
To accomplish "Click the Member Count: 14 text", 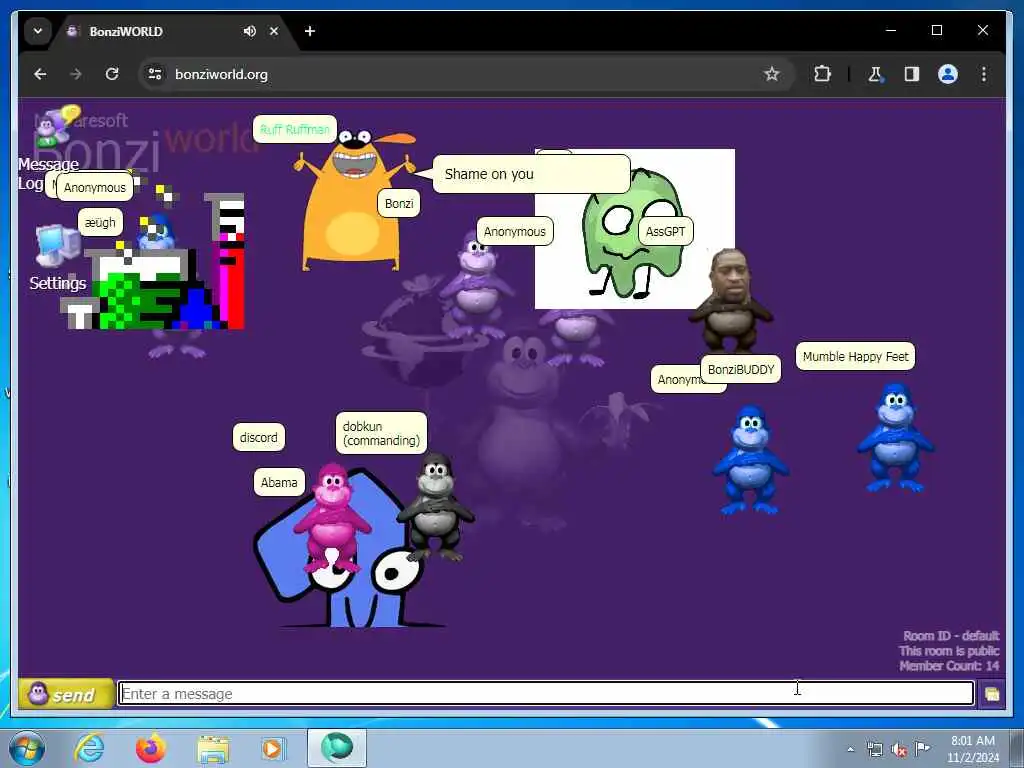I will click(x=949, y=665).
